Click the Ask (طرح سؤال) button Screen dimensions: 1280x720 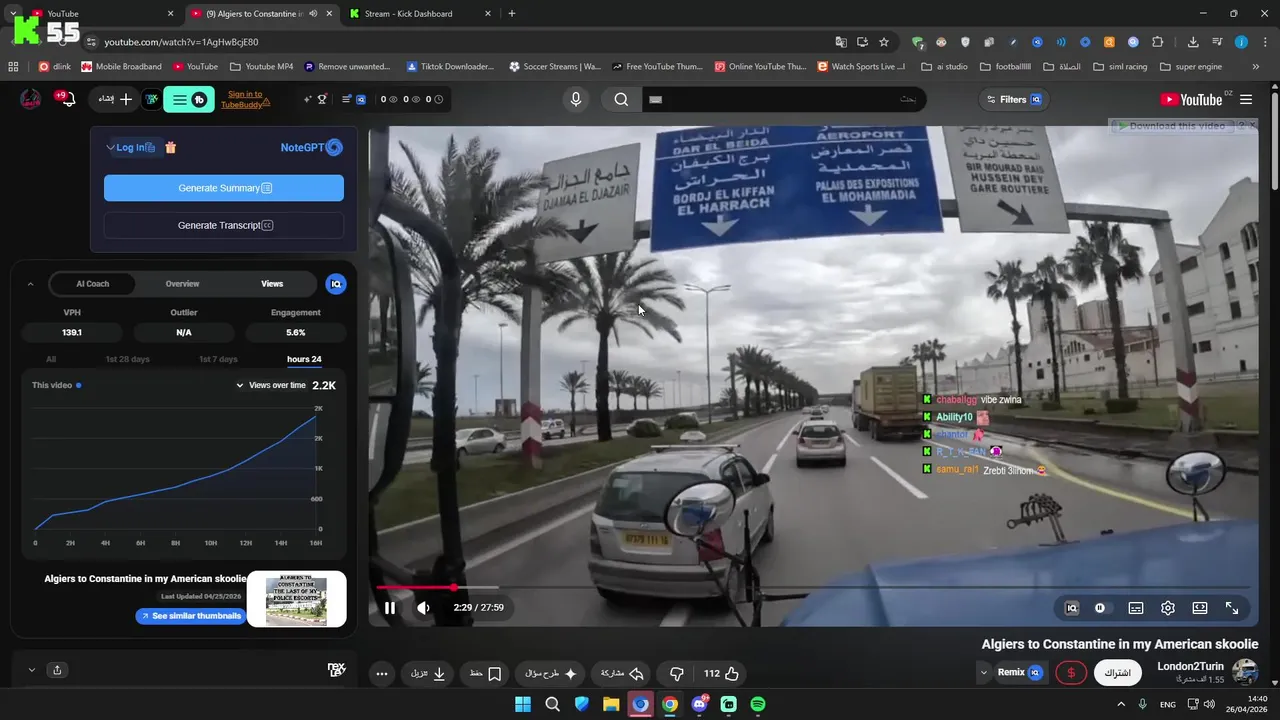click(551, 674)
